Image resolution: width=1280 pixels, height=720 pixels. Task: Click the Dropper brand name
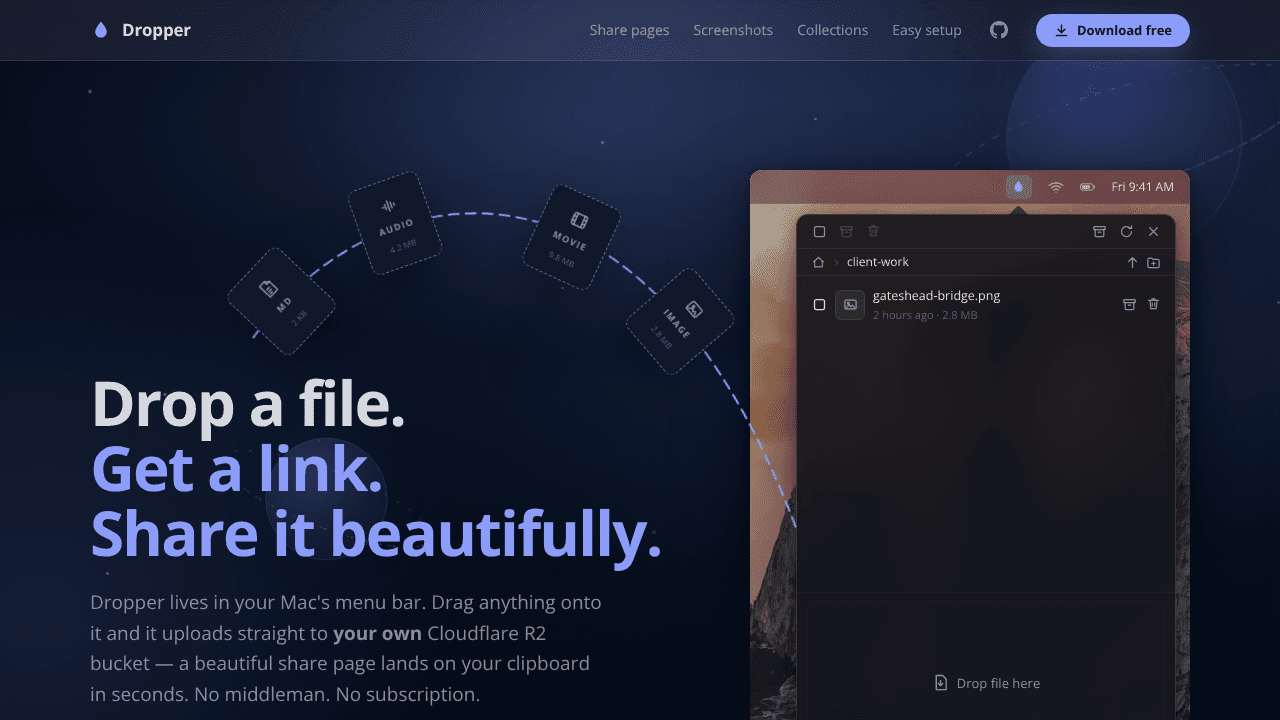point(156,30)
